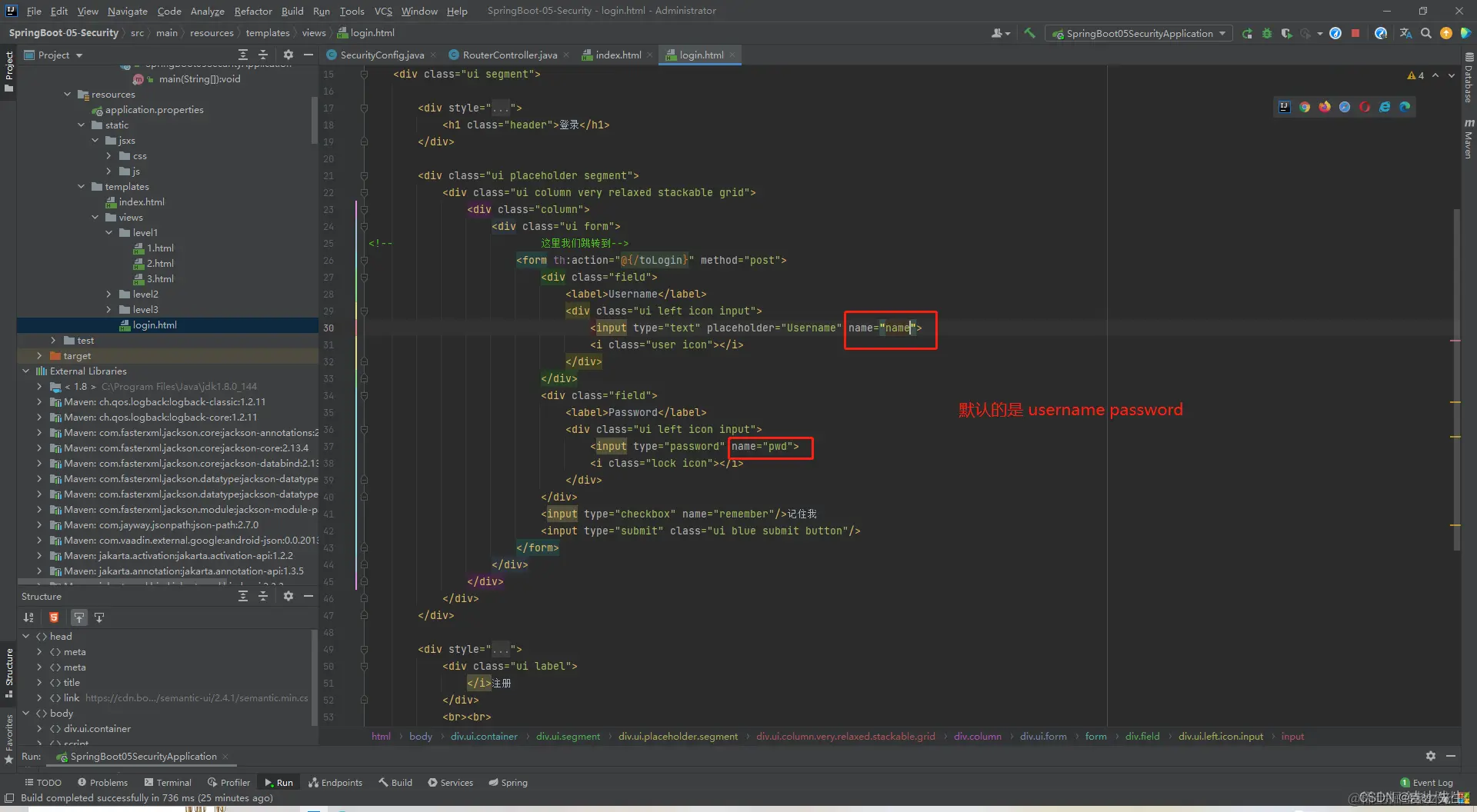This screenshot has width=1477, height=812.
Task: Preview login.html in the built-in IntelliJ browser
Action: [x=1285, y=107]
